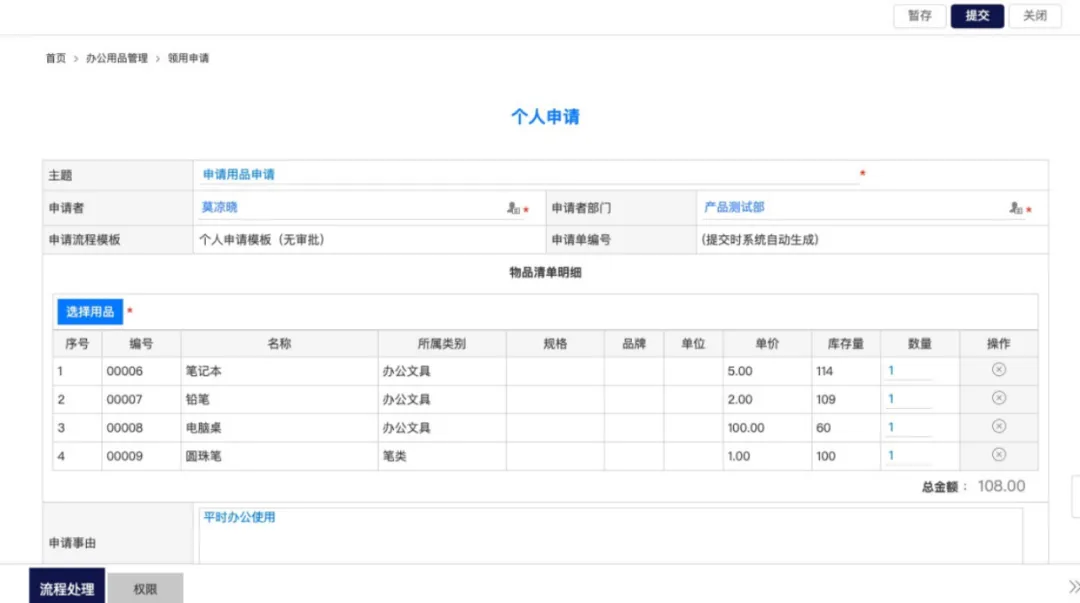Select item code 00008
Image resolution: width=1080 pixels, height=603 pixels.
tap(125, 427)
